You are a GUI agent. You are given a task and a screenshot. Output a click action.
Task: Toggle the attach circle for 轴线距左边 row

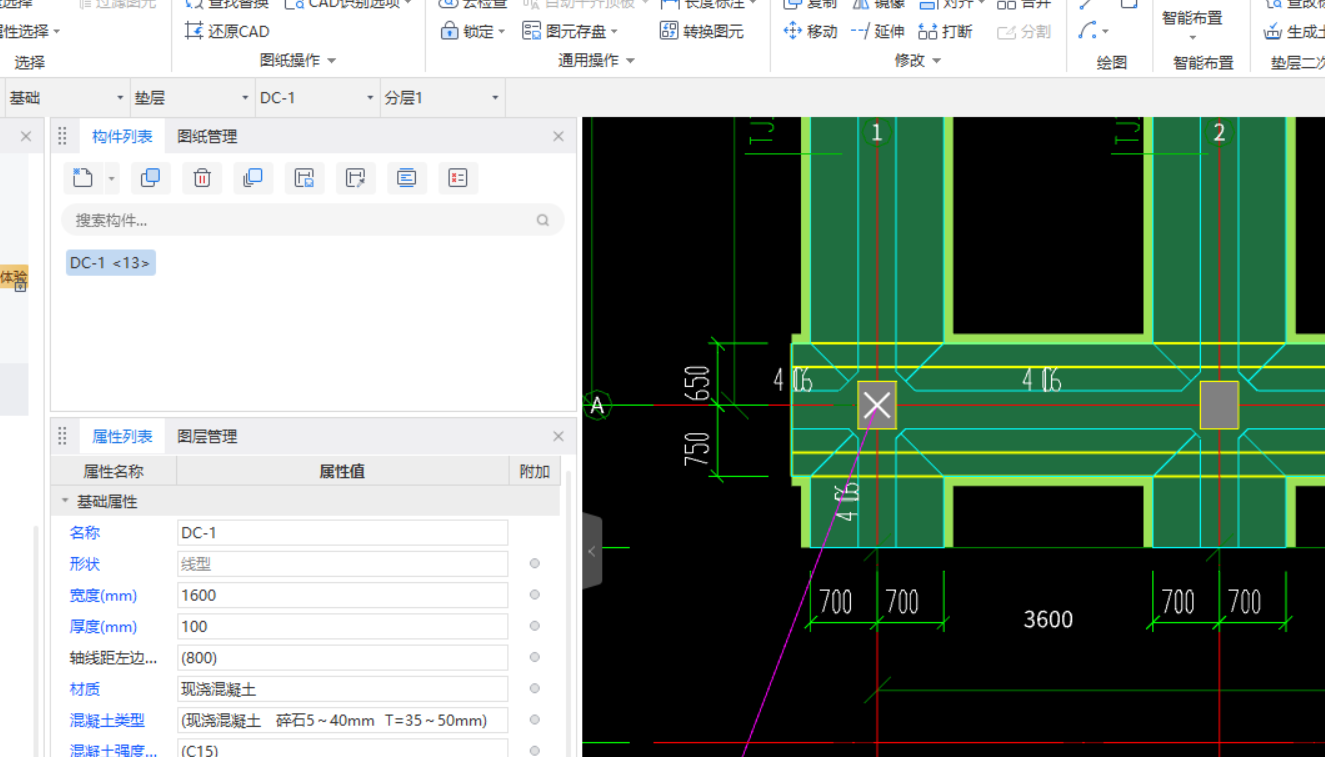click(535, 657)
